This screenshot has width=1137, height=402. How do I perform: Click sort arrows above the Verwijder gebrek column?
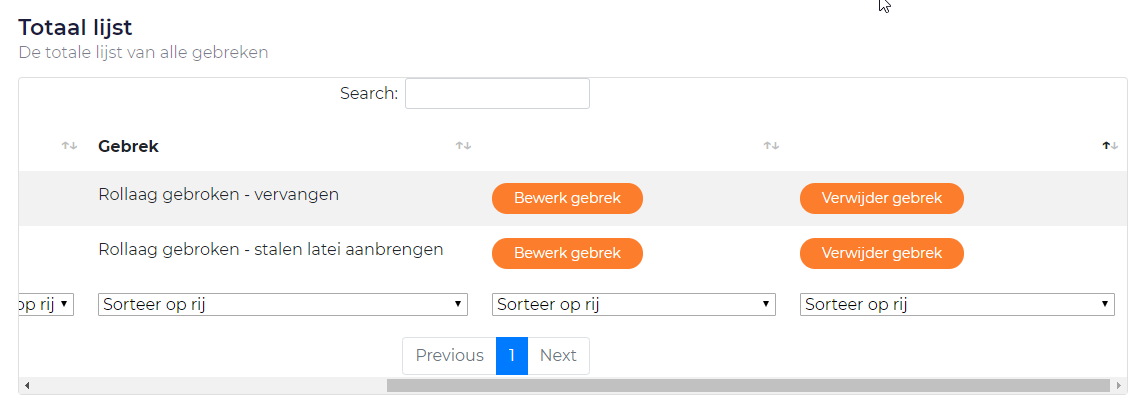tap(1107, 146)
